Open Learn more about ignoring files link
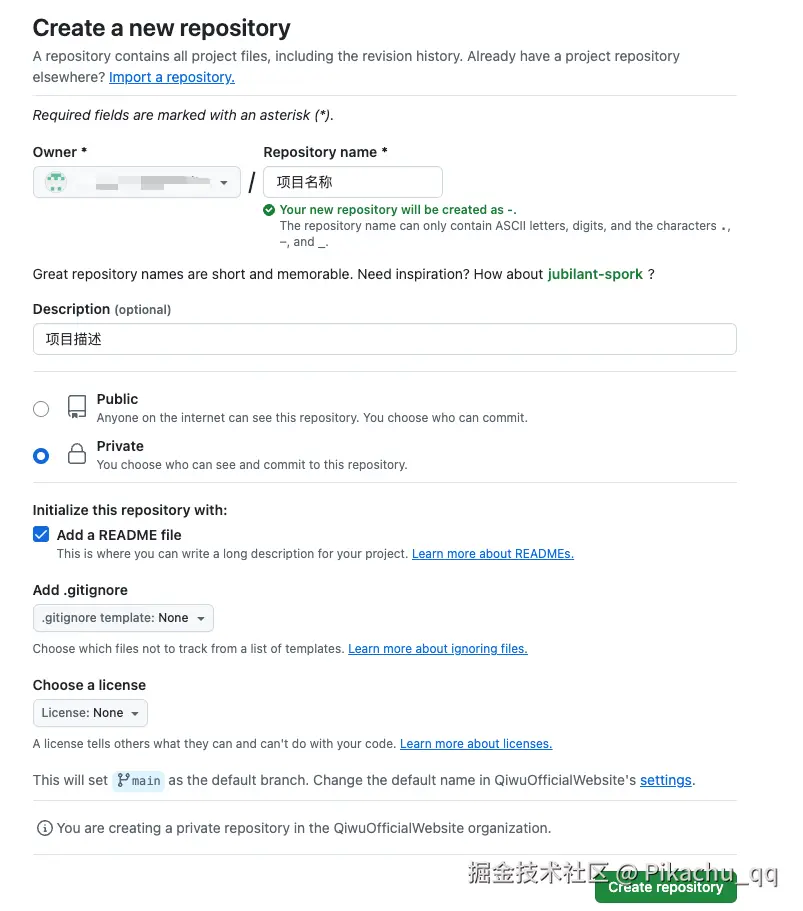This screenshot has height=911, width=803. point(437,649)
